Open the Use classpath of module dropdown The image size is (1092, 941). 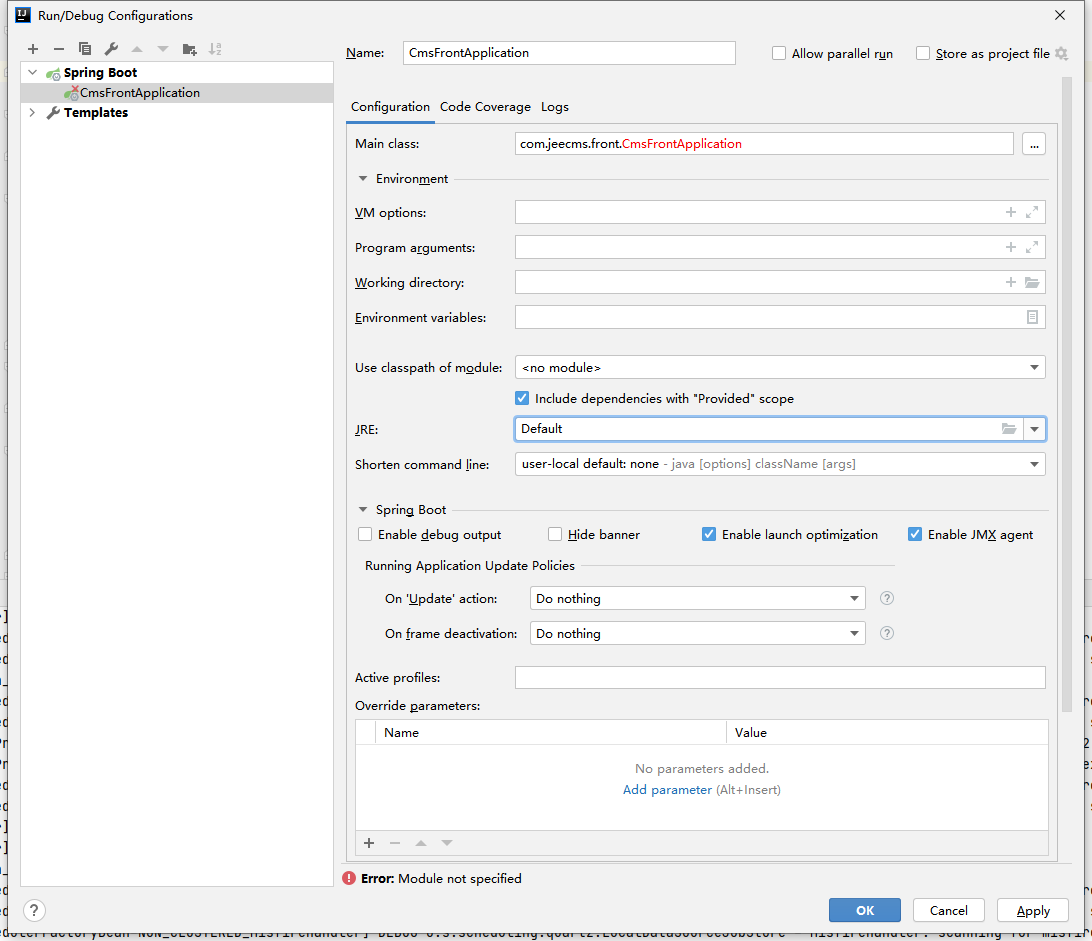779,368
